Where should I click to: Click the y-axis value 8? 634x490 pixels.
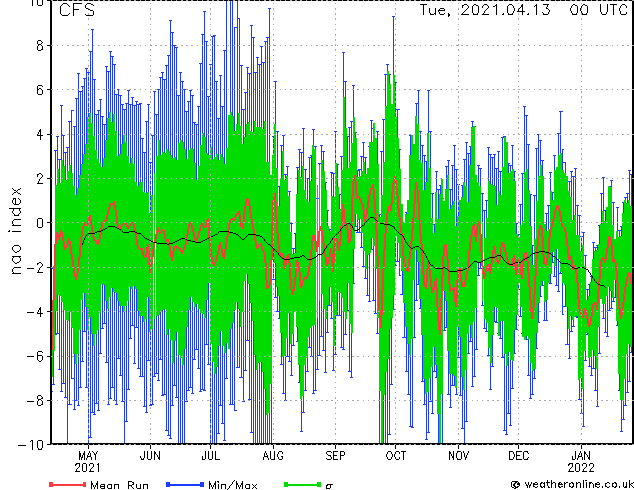pyautogui.click(x=40, y=46)
